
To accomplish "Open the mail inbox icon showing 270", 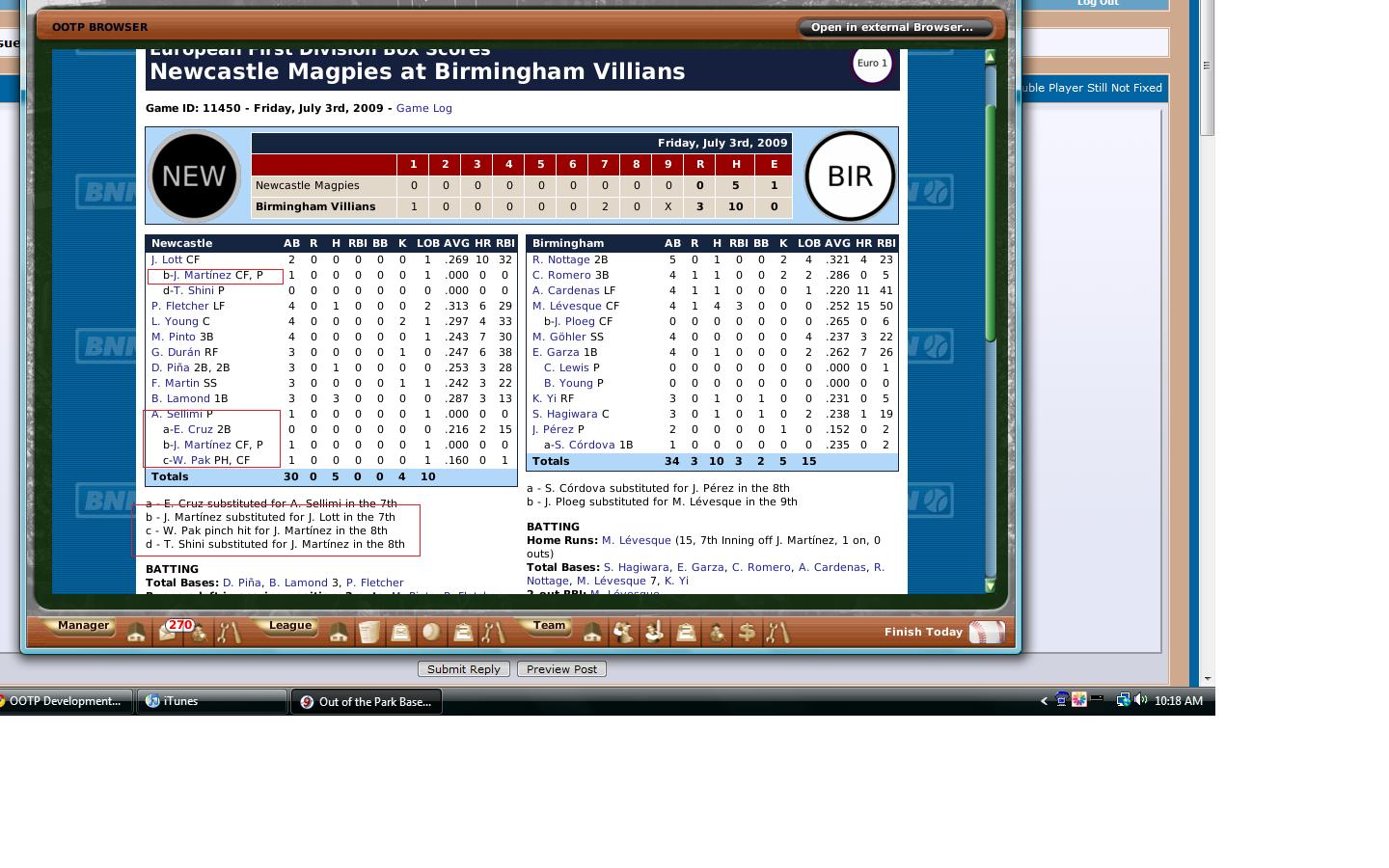I will point(168,633).
